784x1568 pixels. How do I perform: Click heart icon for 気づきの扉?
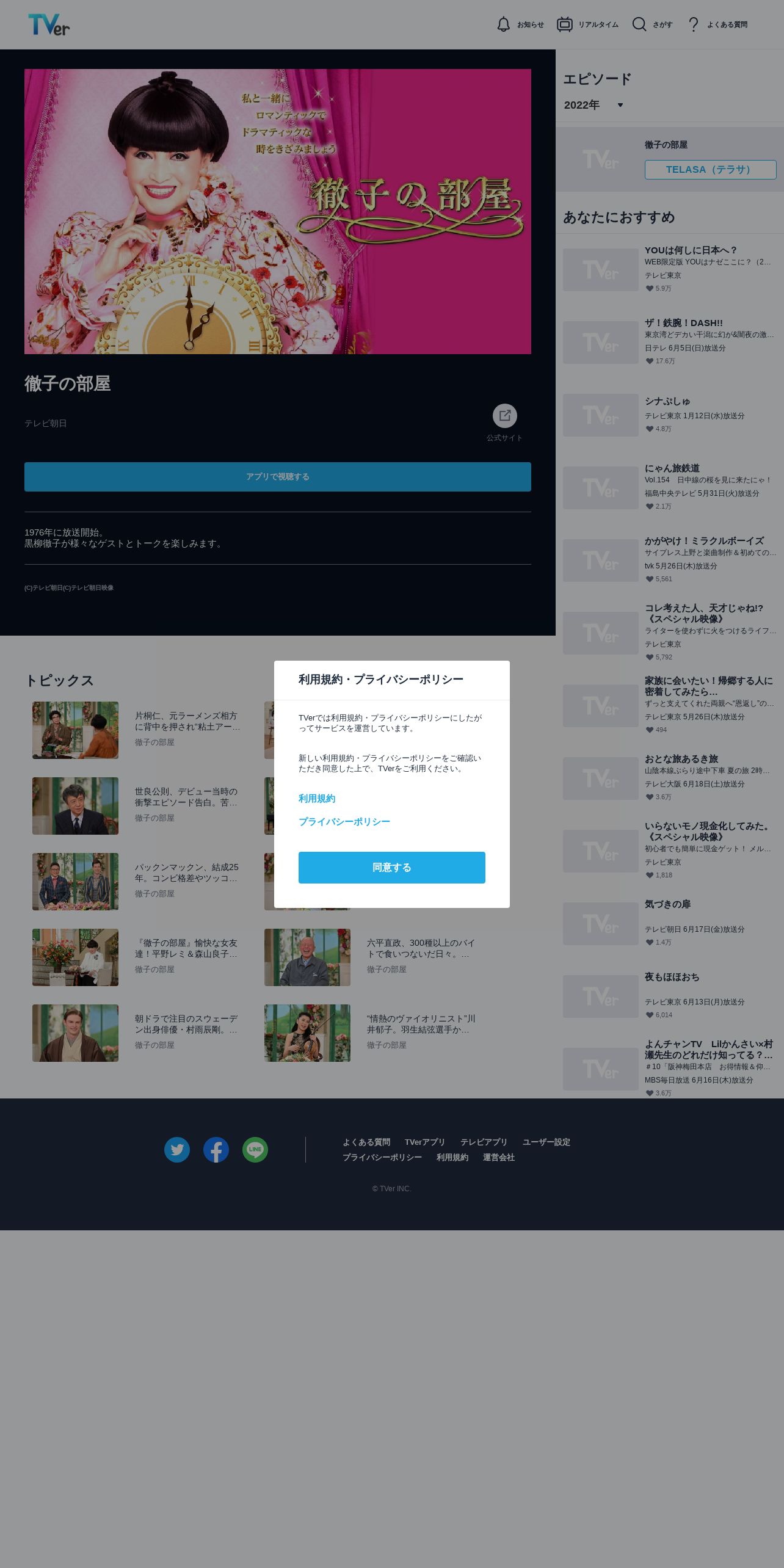[x=650, y=943]
